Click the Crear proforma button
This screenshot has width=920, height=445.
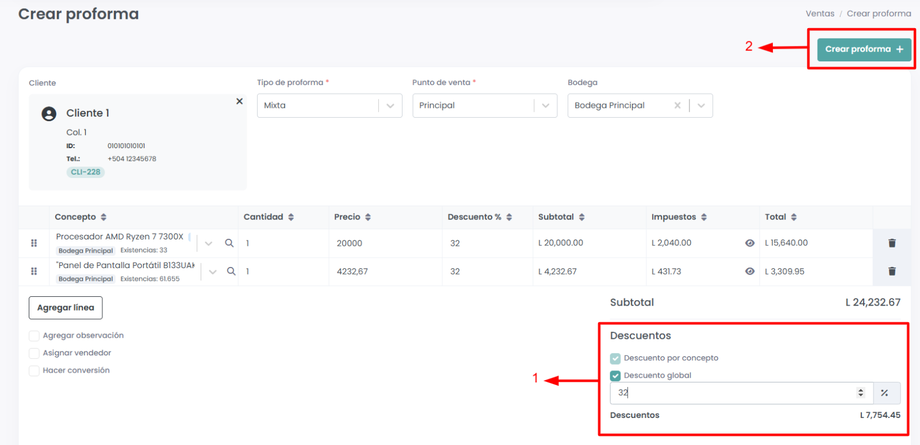(x=864, y=49)
